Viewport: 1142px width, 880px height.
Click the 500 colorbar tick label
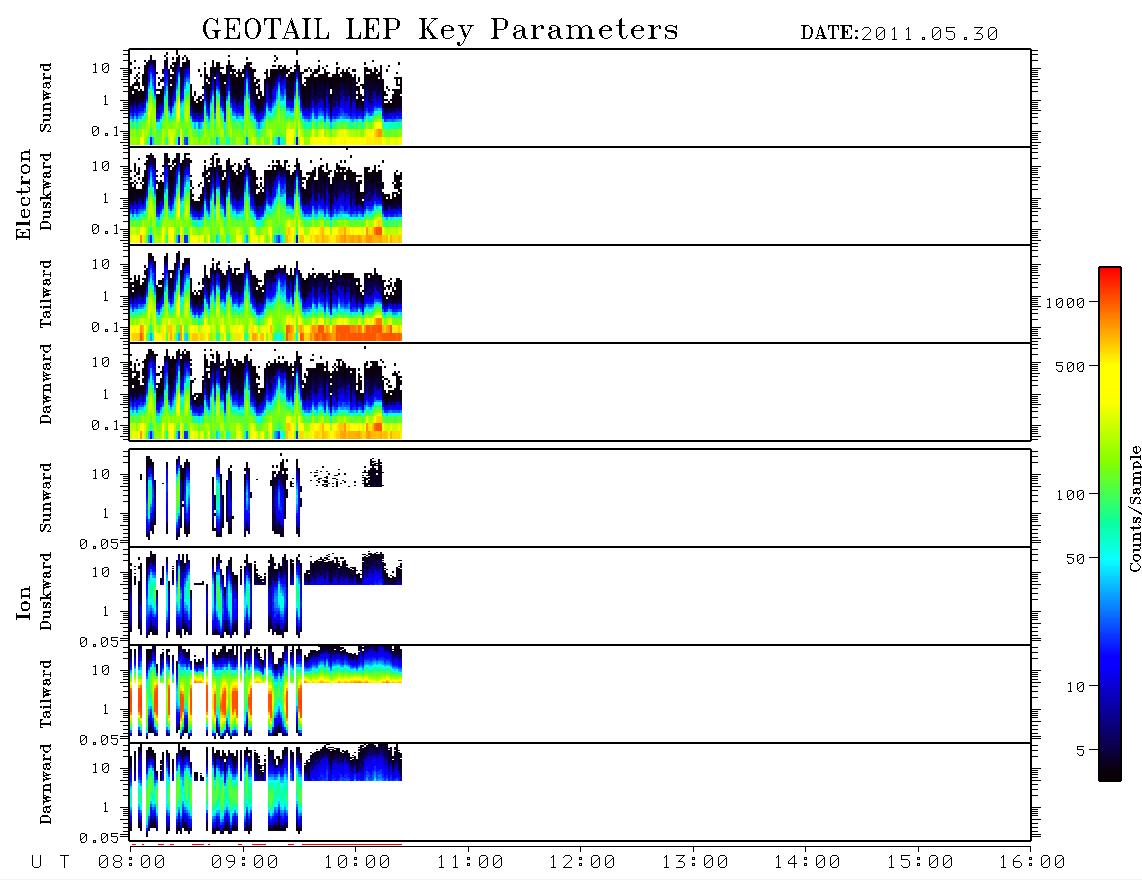coord(1070,367)
